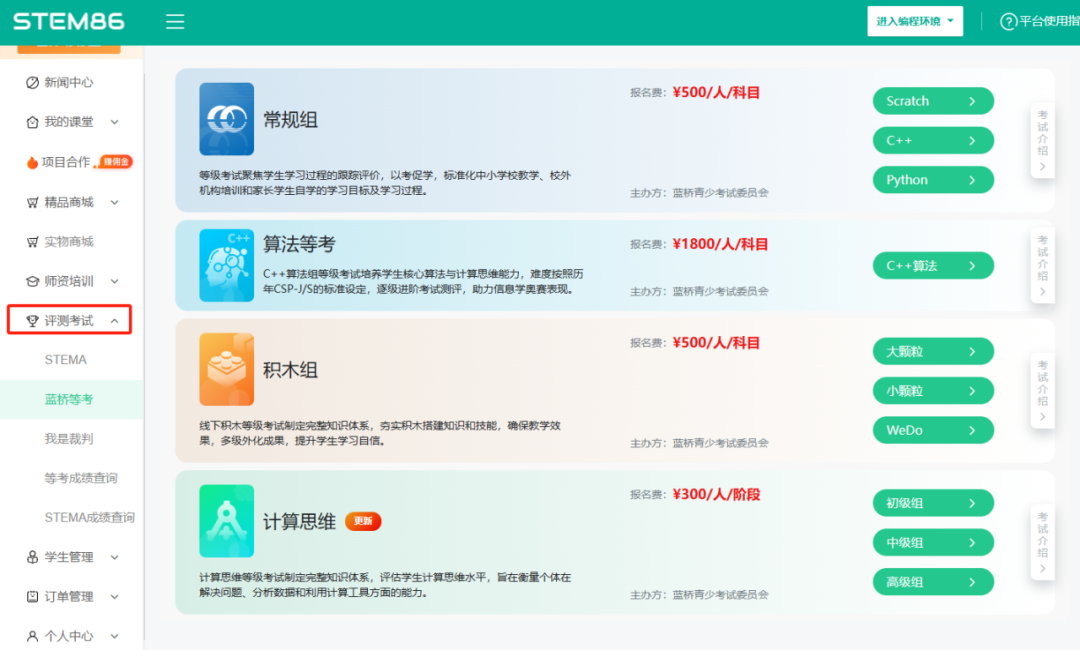
Task: Click the 项目合作 flame icon
Action: (32, 162)
